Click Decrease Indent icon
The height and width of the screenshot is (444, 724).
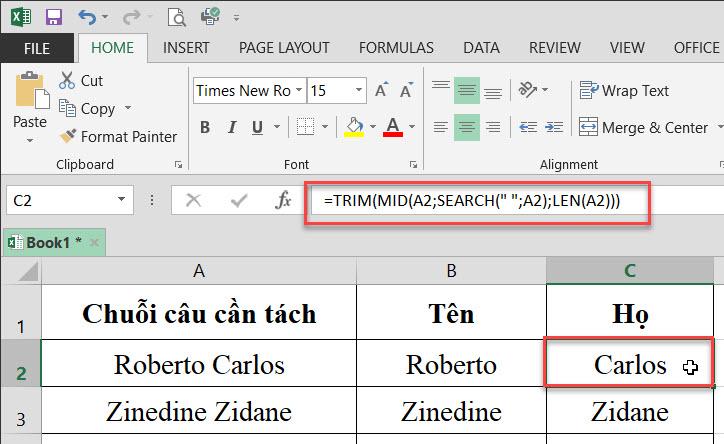tap(528, 127)
